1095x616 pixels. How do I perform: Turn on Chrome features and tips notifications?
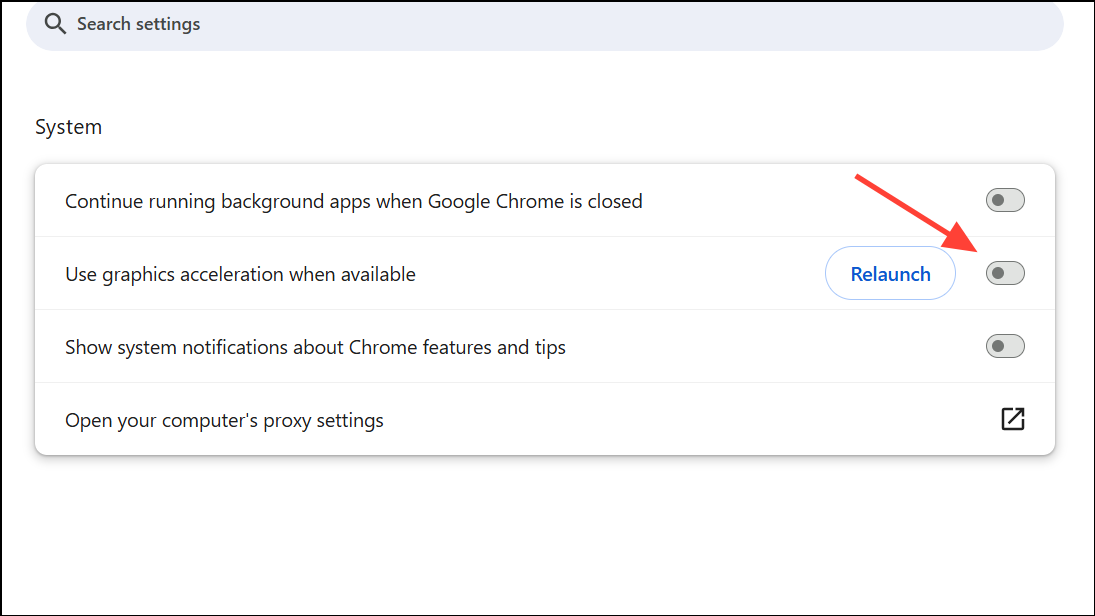pyautogui.click(x=1005, y=347)
